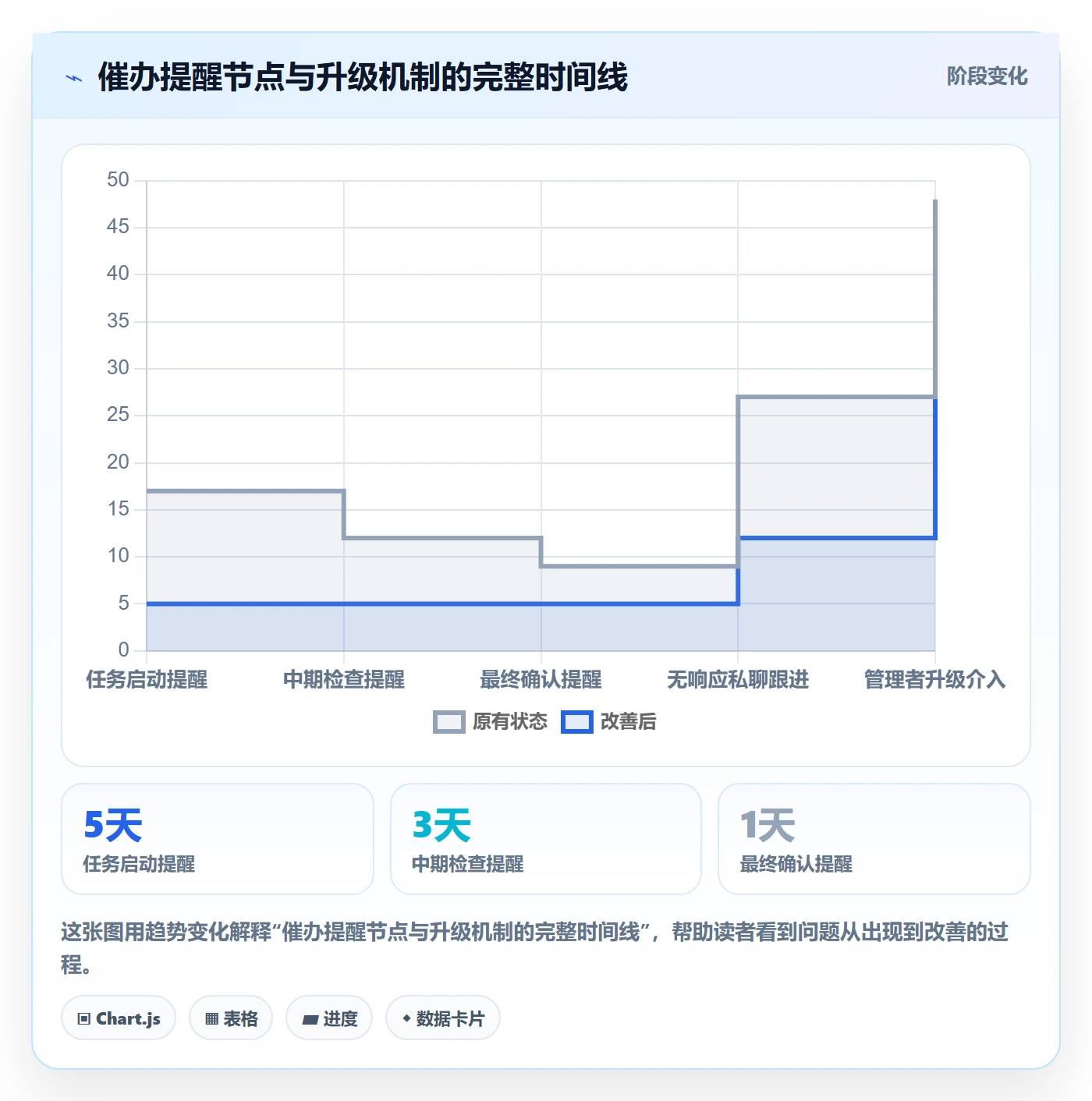Screen dimensions: 1092x1101
Task: Select the 数据卡片 tag
Action: coord(443,1018)
